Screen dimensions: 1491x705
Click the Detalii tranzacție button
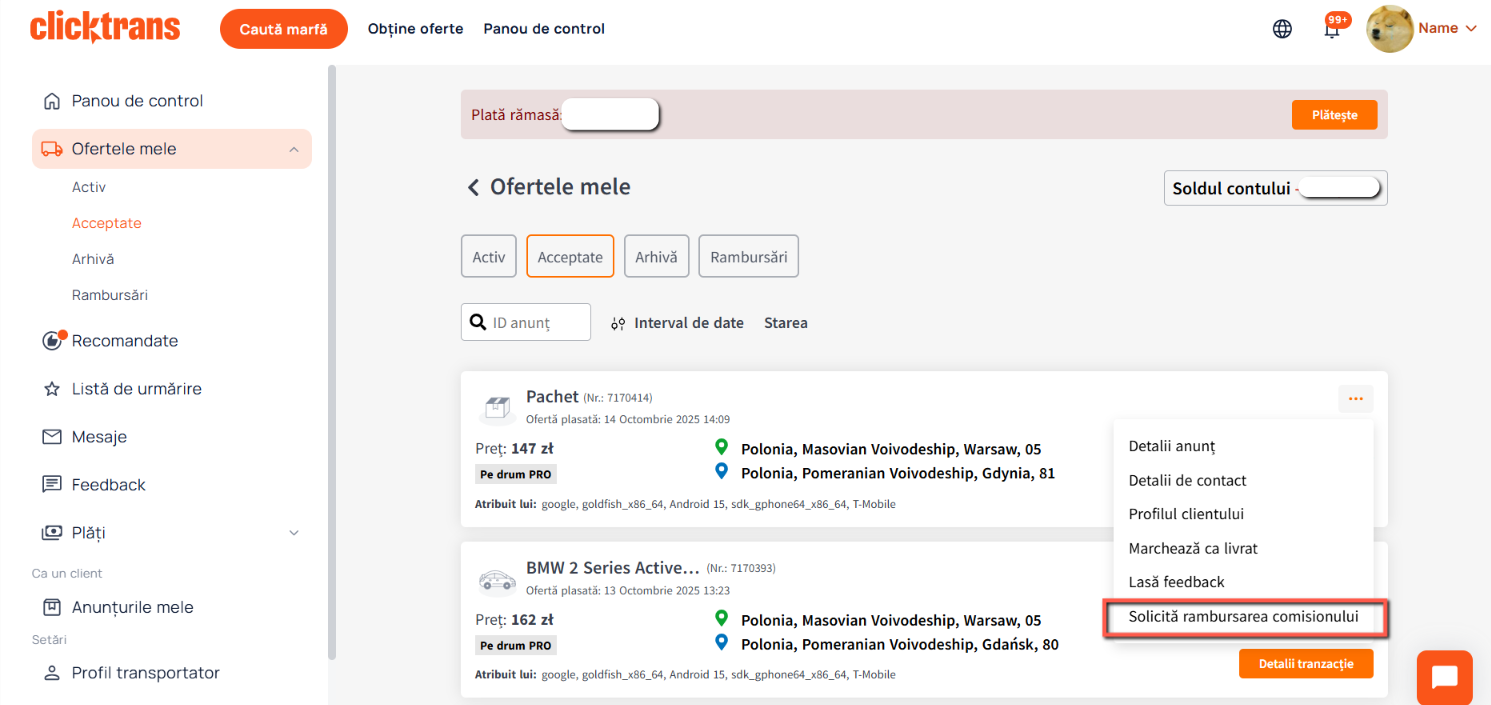point(1305,664)
